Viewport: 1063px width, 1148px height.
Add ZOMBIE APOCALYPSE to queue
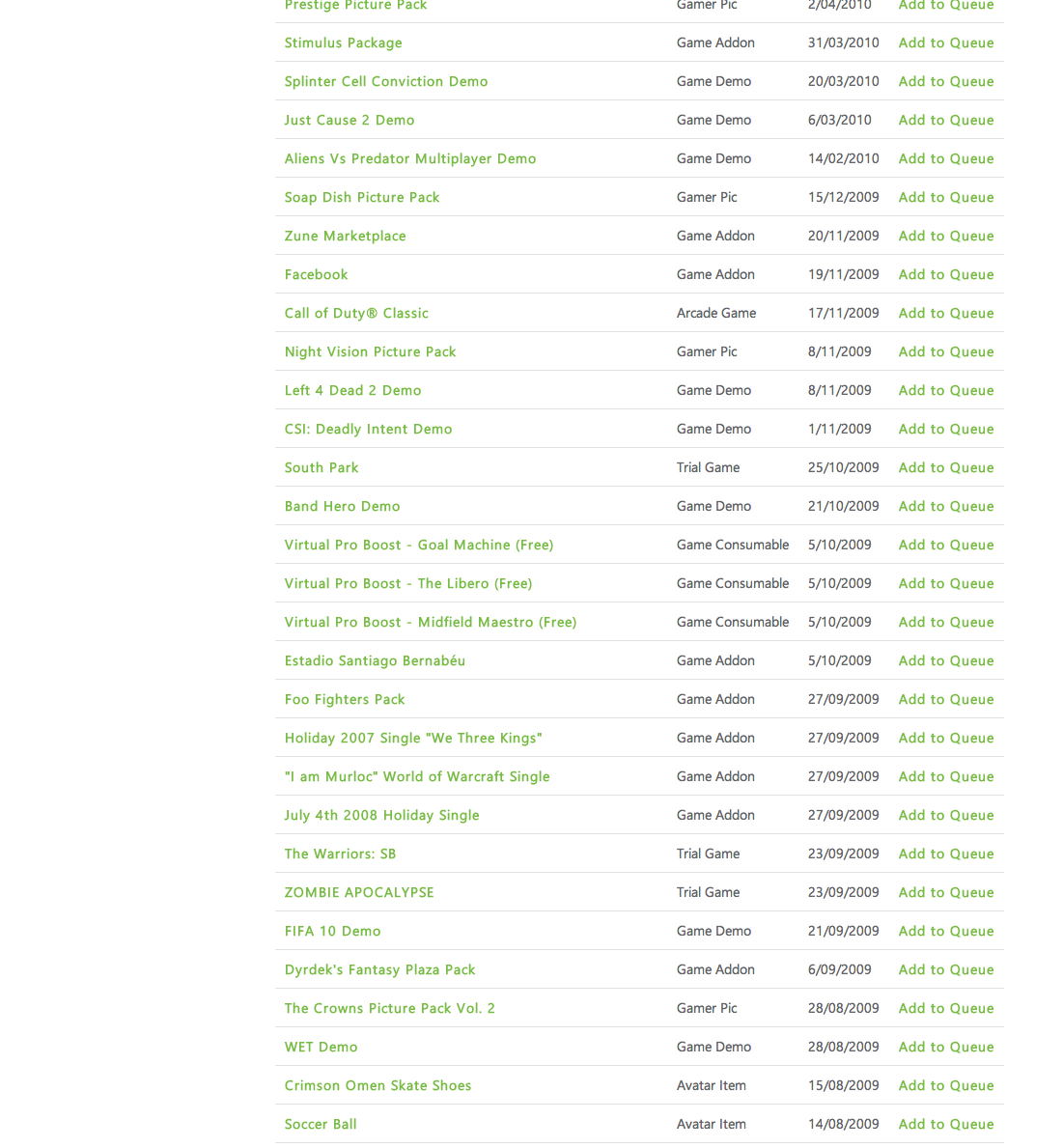(946, 892)
